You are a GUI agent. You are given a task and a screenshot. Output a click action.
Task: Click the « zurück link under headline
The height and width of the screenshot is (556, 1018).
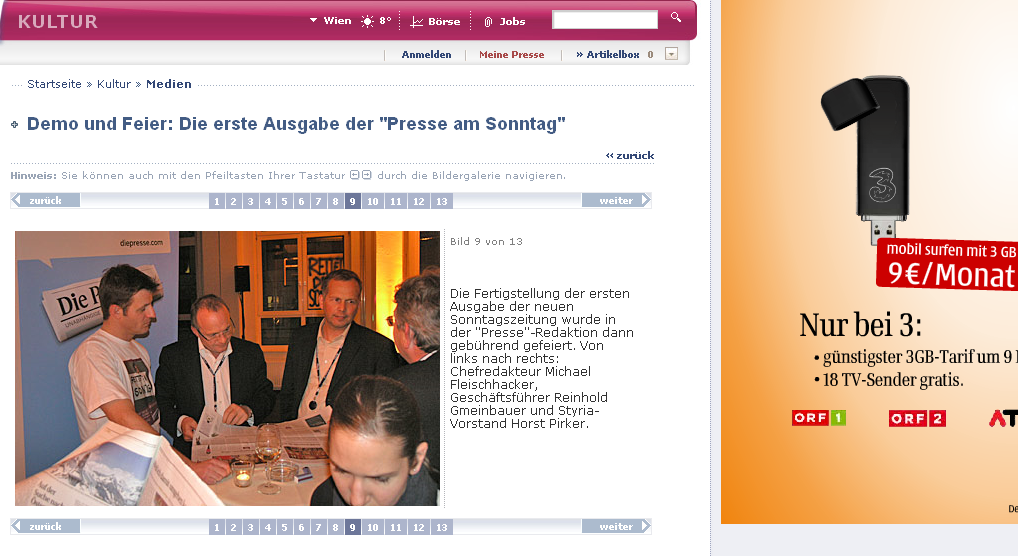(x=630, y=155)
